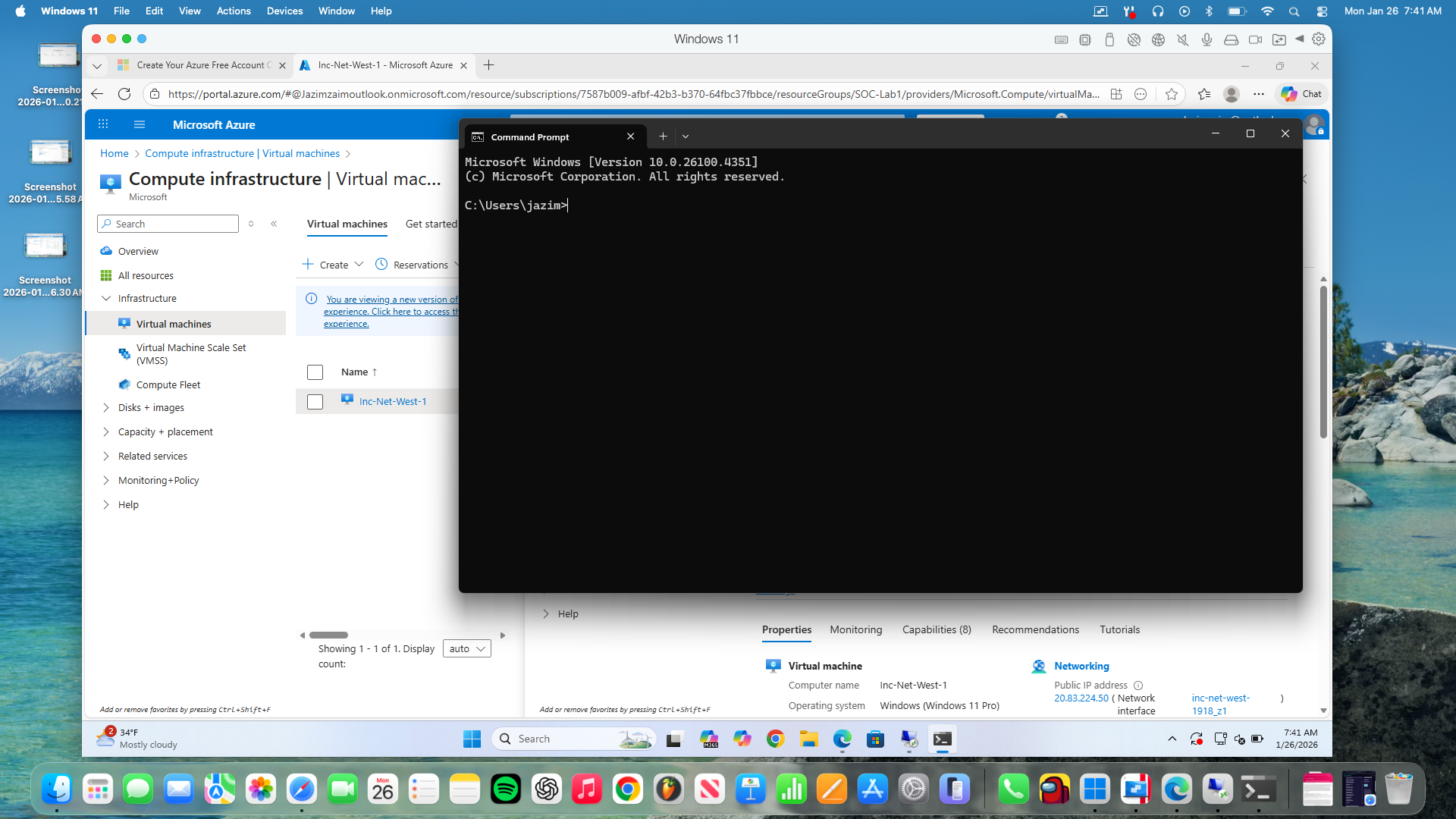Click the Copilot Chat icon in Edge
The image size is (1456, 819).
click(x=1301, y=94)
